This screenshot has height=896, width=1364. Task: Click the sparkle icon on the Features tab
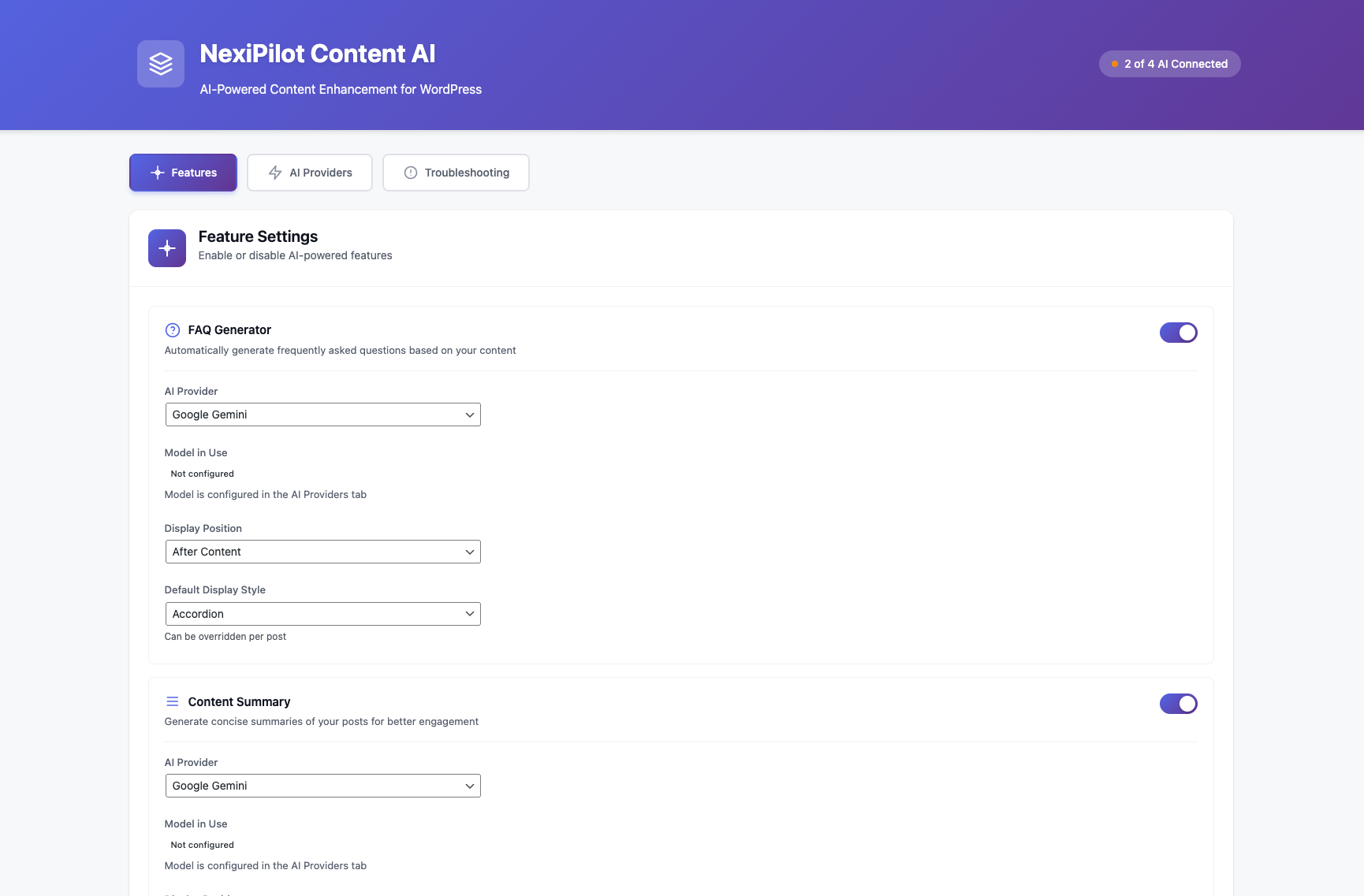point(157,172)
